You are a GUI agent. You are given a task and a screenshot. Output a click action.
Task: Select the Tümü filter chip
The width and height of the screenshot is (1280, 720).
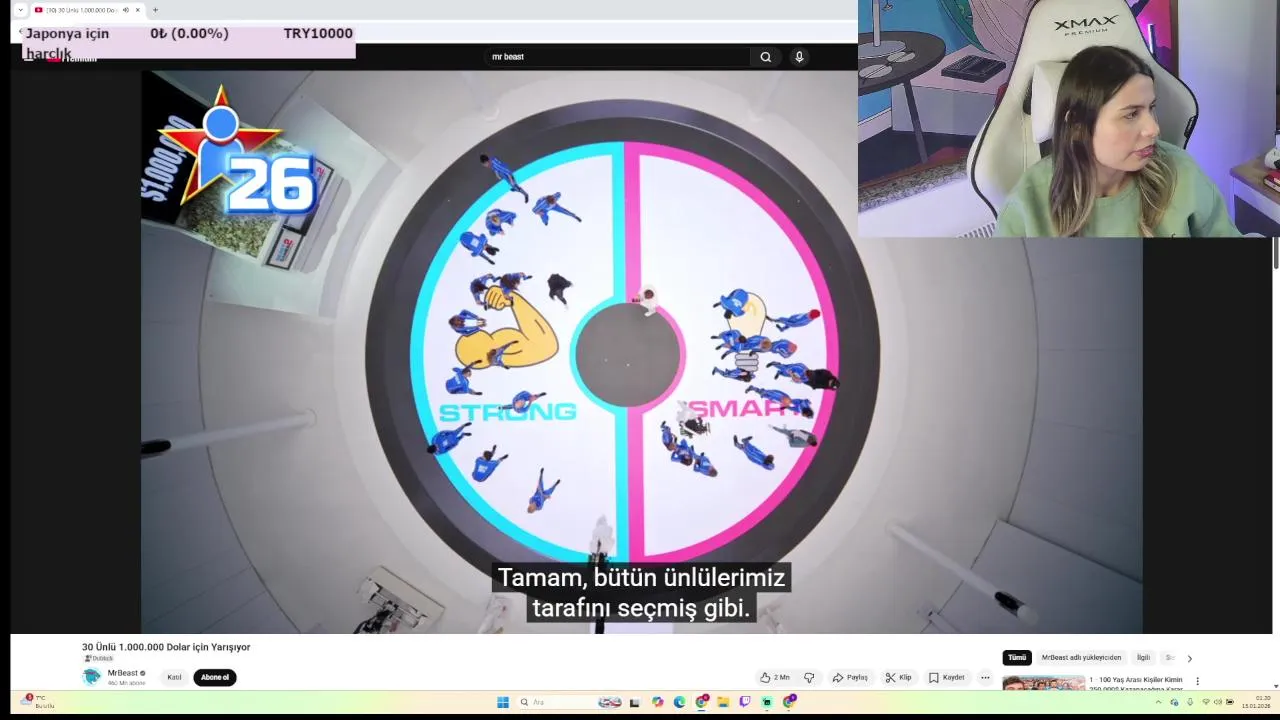1017,657
